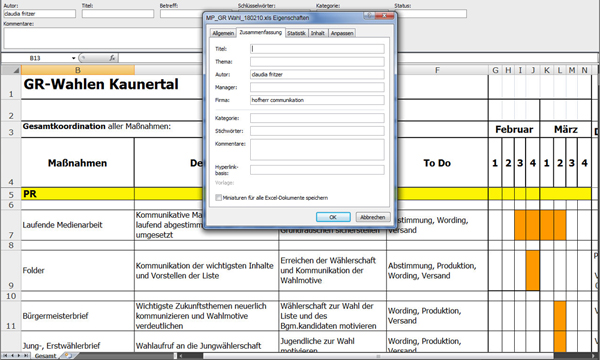Click next sheet navigation arrow
Screen dimensions: 600x360
(19, 356)
